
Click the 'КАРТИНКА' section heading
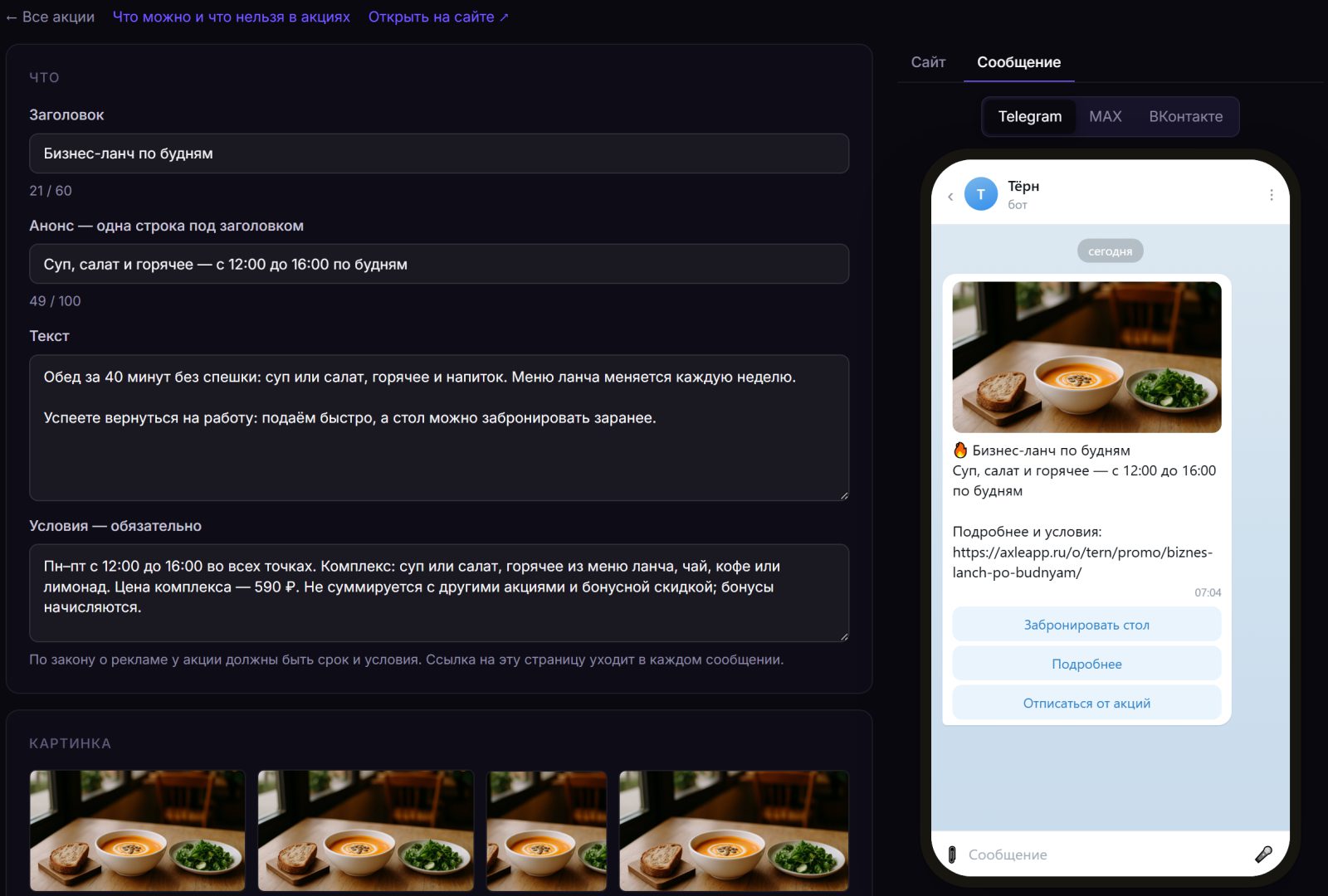coord(70,743)
